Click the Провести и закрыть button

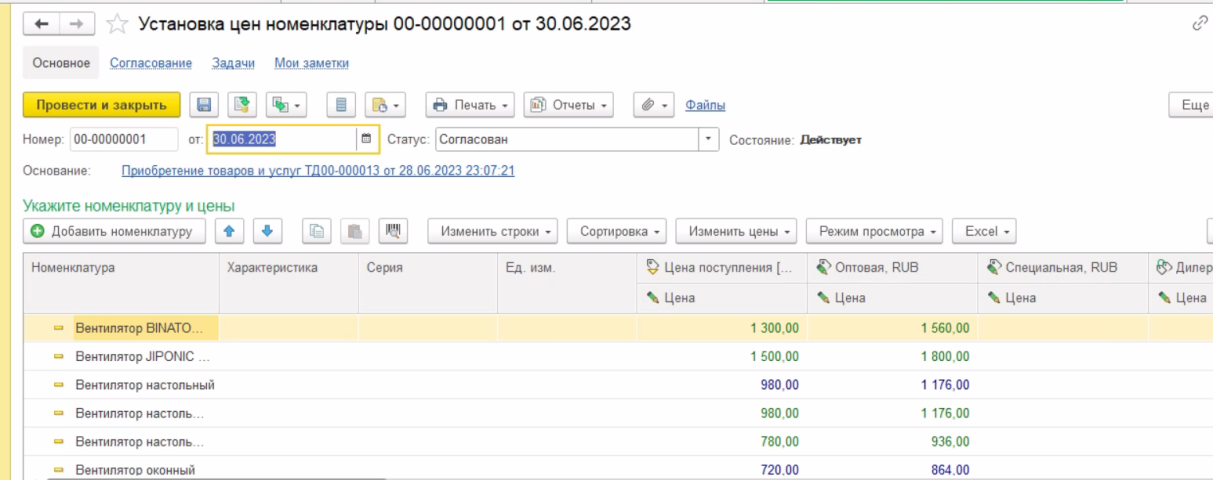(101, 105)
